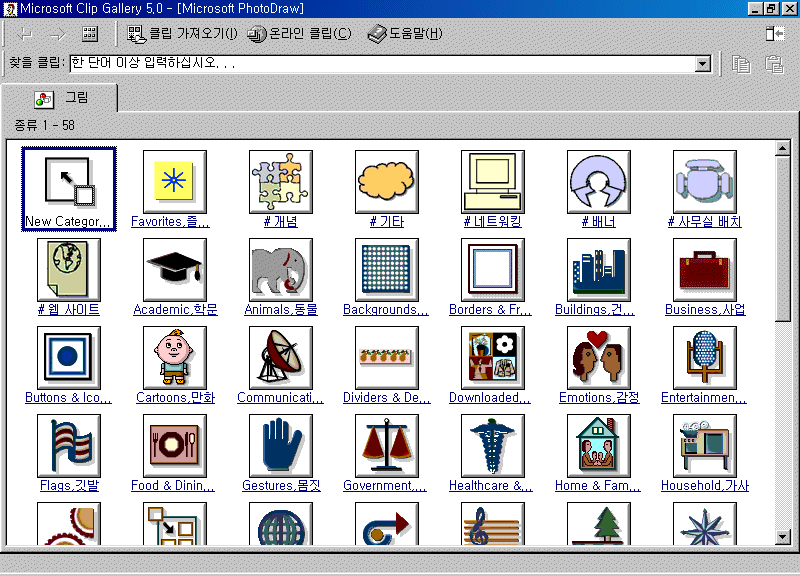Click the Back arrow toolbar icon

click(x=24, y=34)
